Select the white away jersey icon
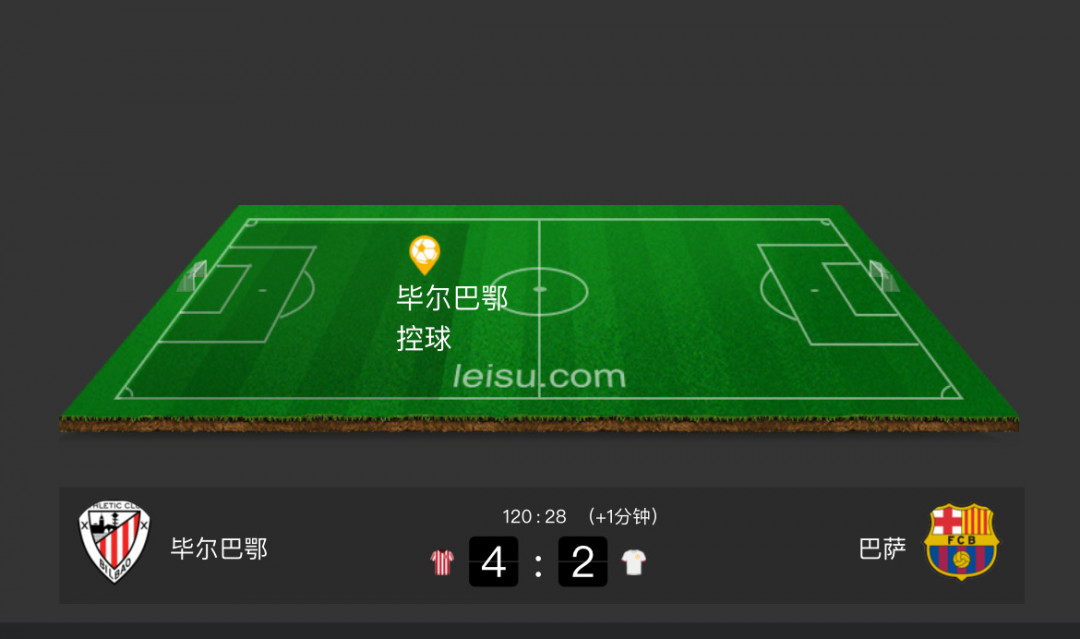The image size is (1080, 639). tap(634, 562)
